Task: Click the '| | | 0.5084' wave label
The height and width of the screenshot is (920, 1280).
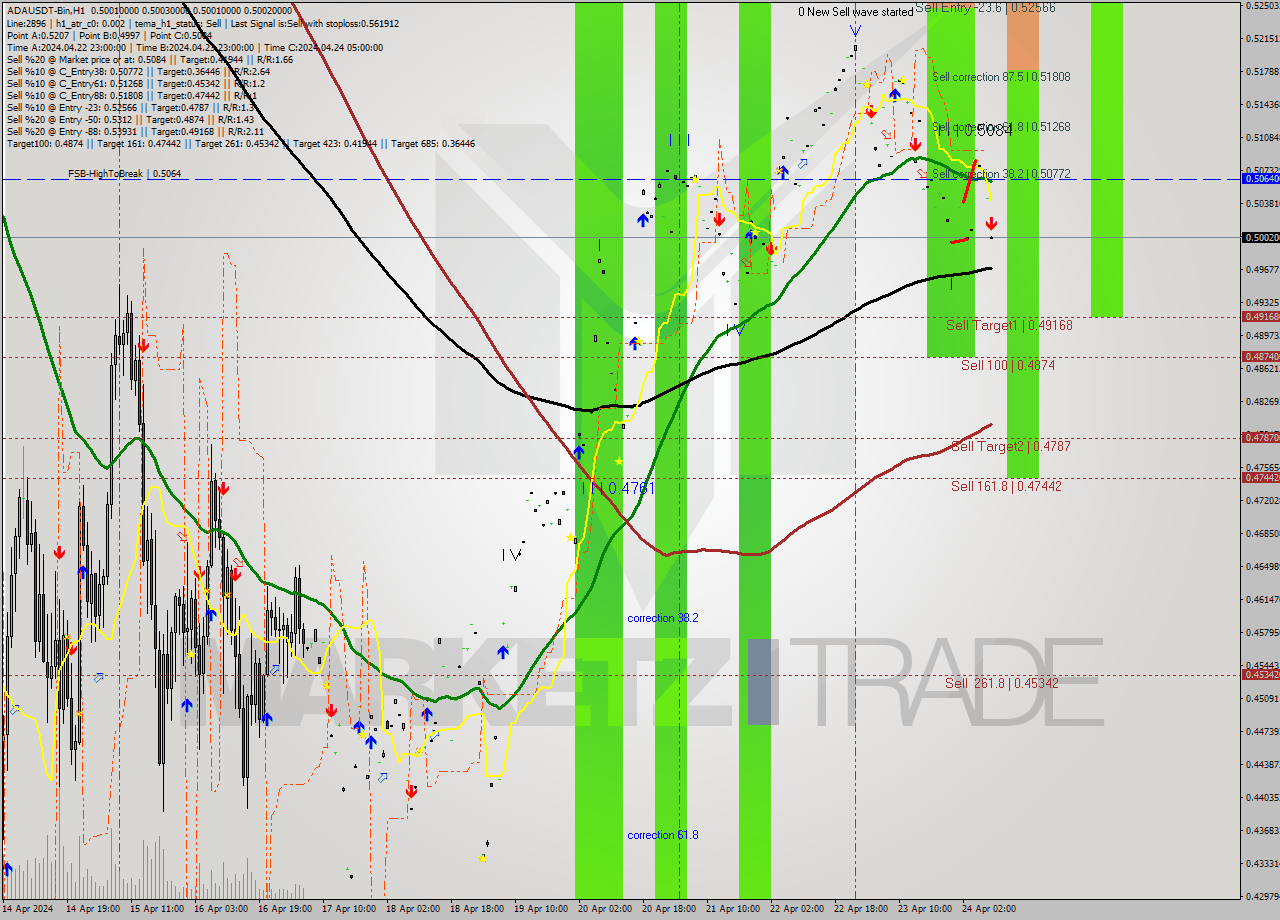Action: coord(976,131)
